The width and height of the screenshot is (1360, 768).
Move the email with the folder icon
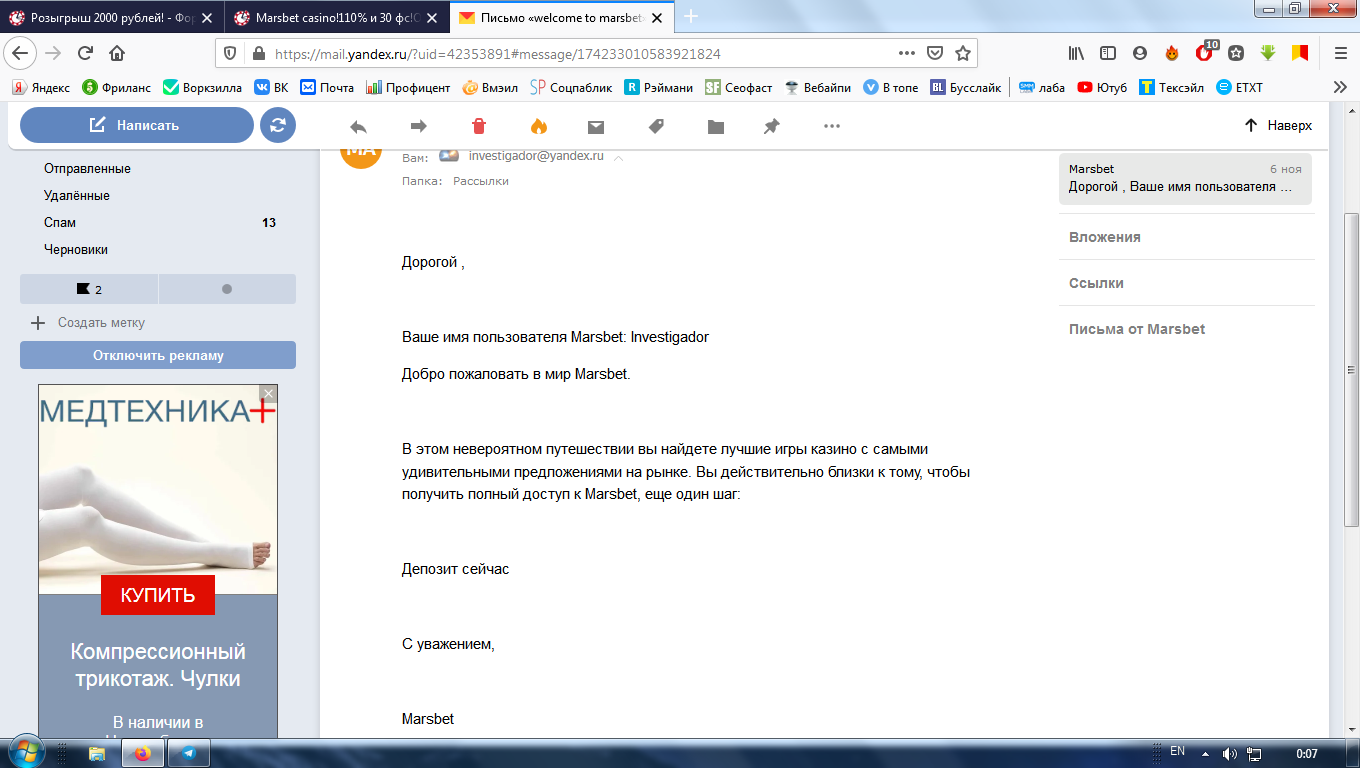click(715, 126)
